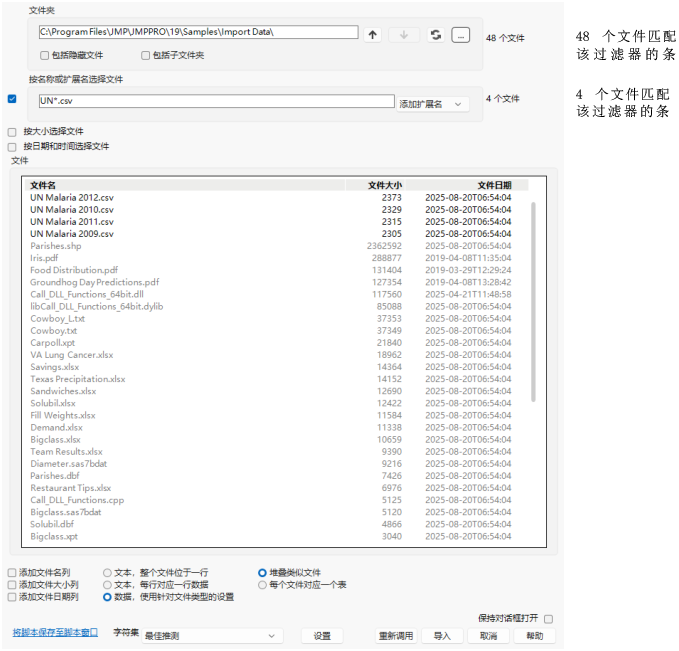This screenshot has height=651, width=679.
Task: Open the 添加扩展名 dropdown
Action: point(433,104)
